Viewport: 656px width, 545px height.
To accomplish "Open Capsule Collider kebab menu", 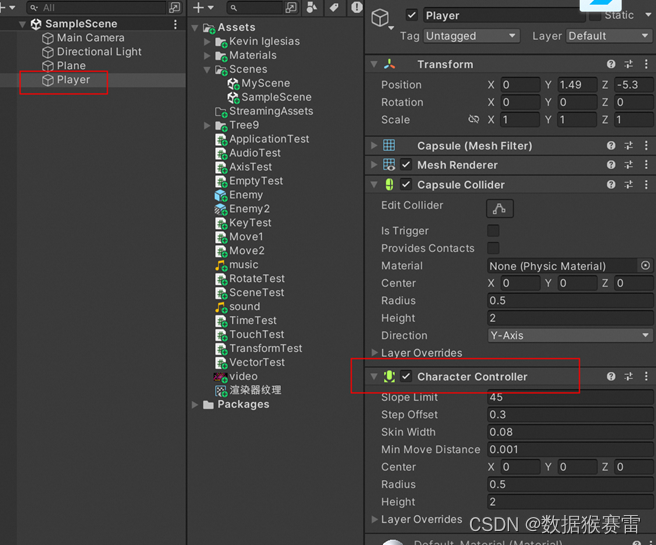I will tap(646, 184).
